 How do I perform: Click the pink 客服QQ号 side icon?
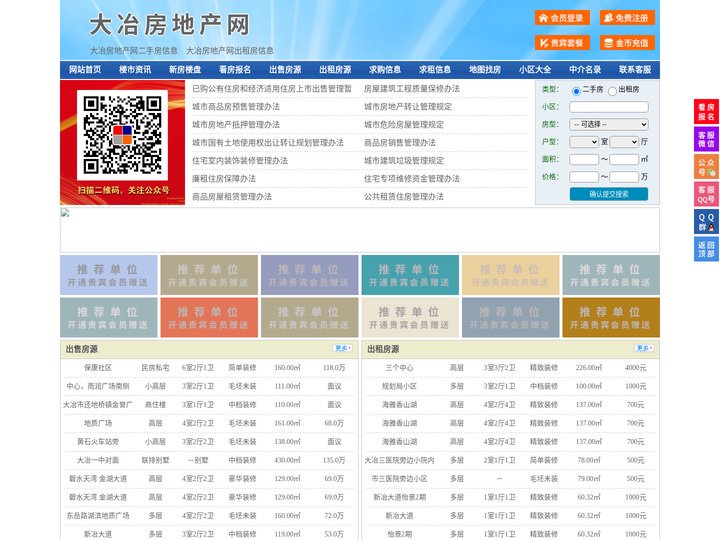pyautogui.click(x=706, y=194)
